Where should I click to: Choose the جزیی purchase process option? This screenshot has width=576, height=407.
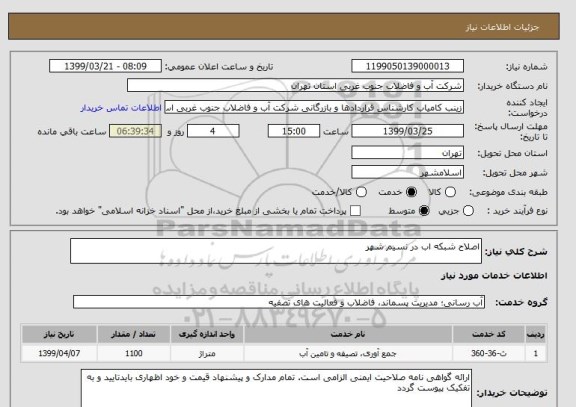point(468,211)
